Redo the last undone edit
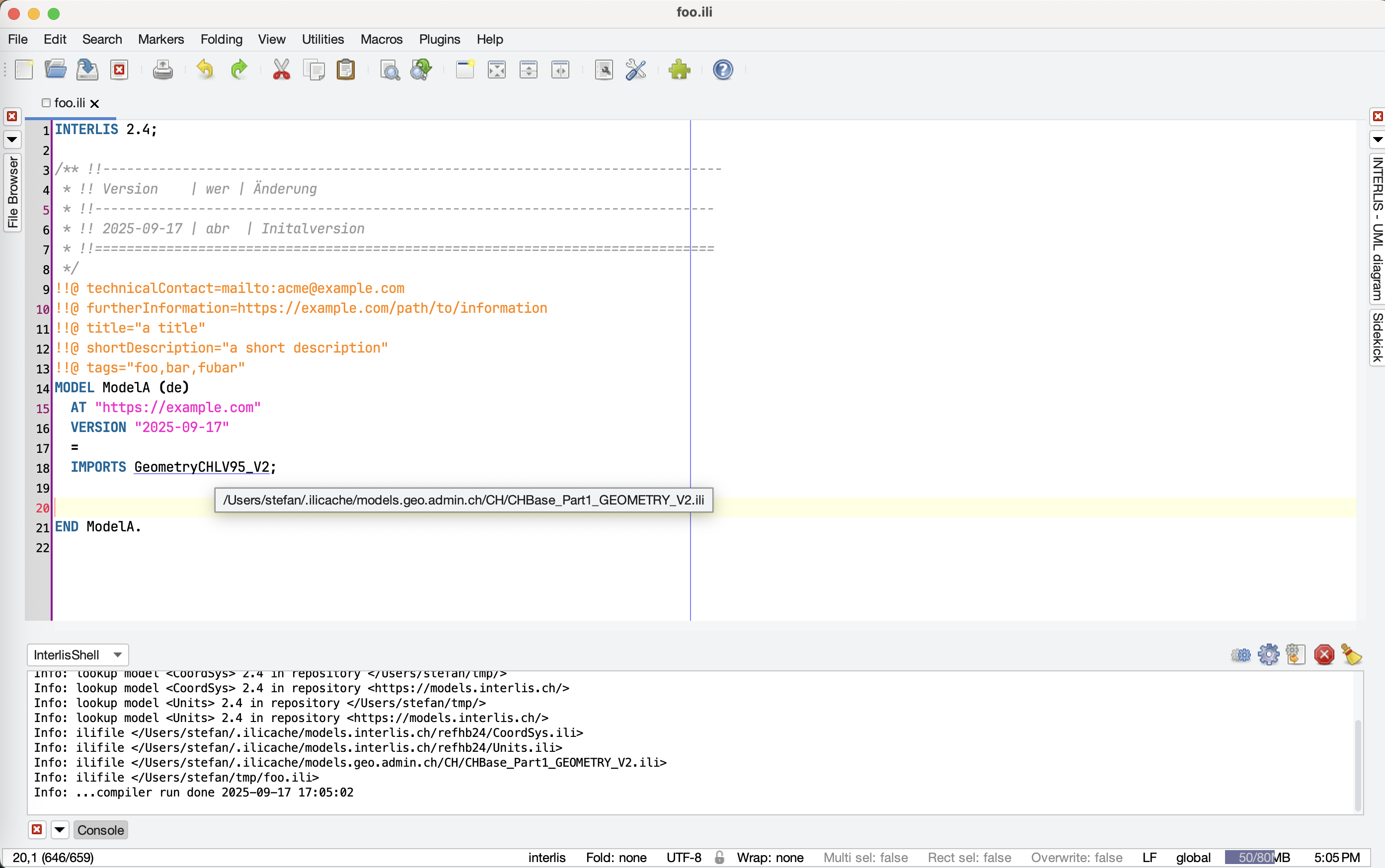This screenshot has height=868, width=1385. (239, 70)
